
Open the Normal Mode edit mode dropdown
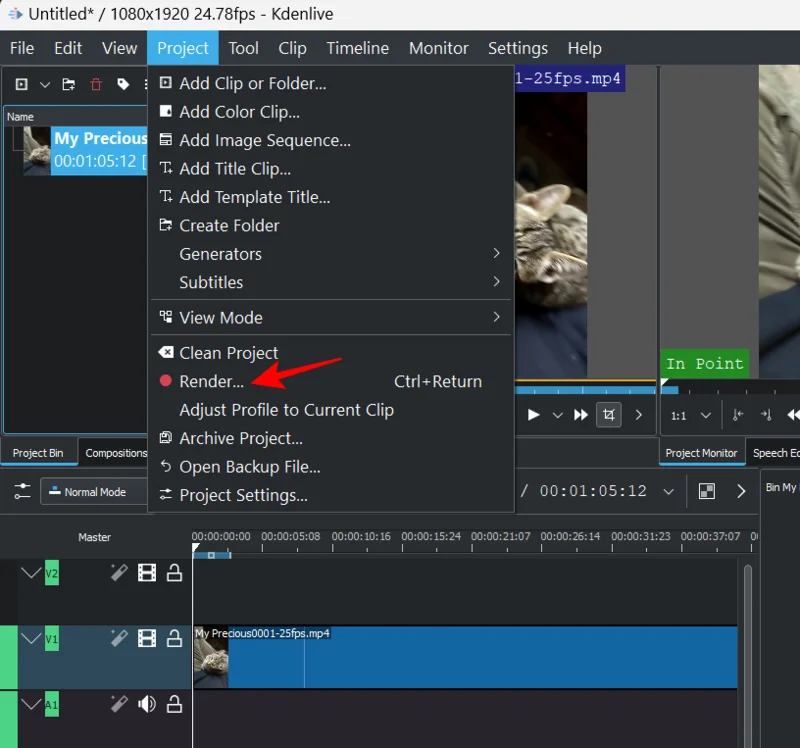[x=94, y=492]
